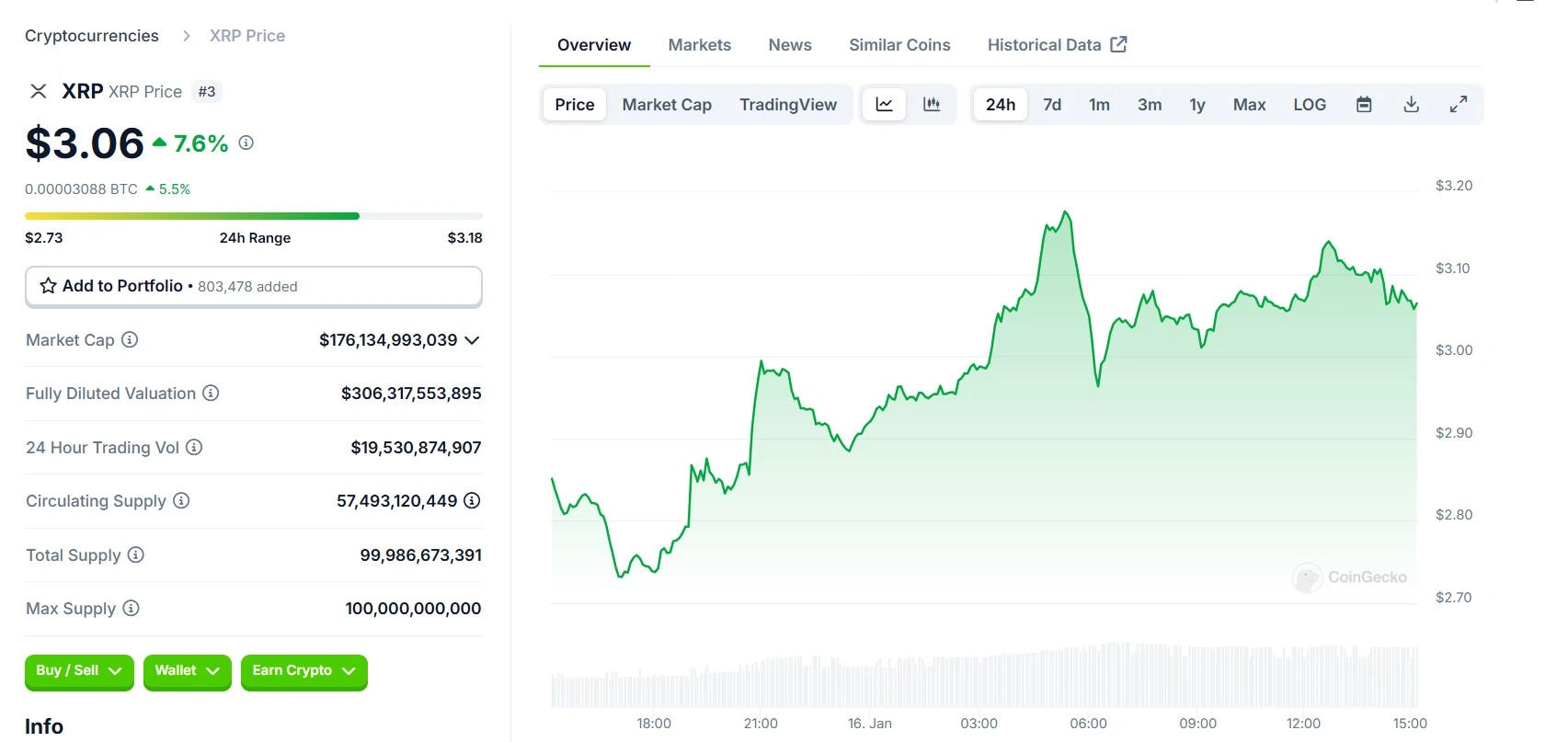Viewport: 1568px width, 742px height.
Task: Open the Markets tab
Action: point(700,45)
